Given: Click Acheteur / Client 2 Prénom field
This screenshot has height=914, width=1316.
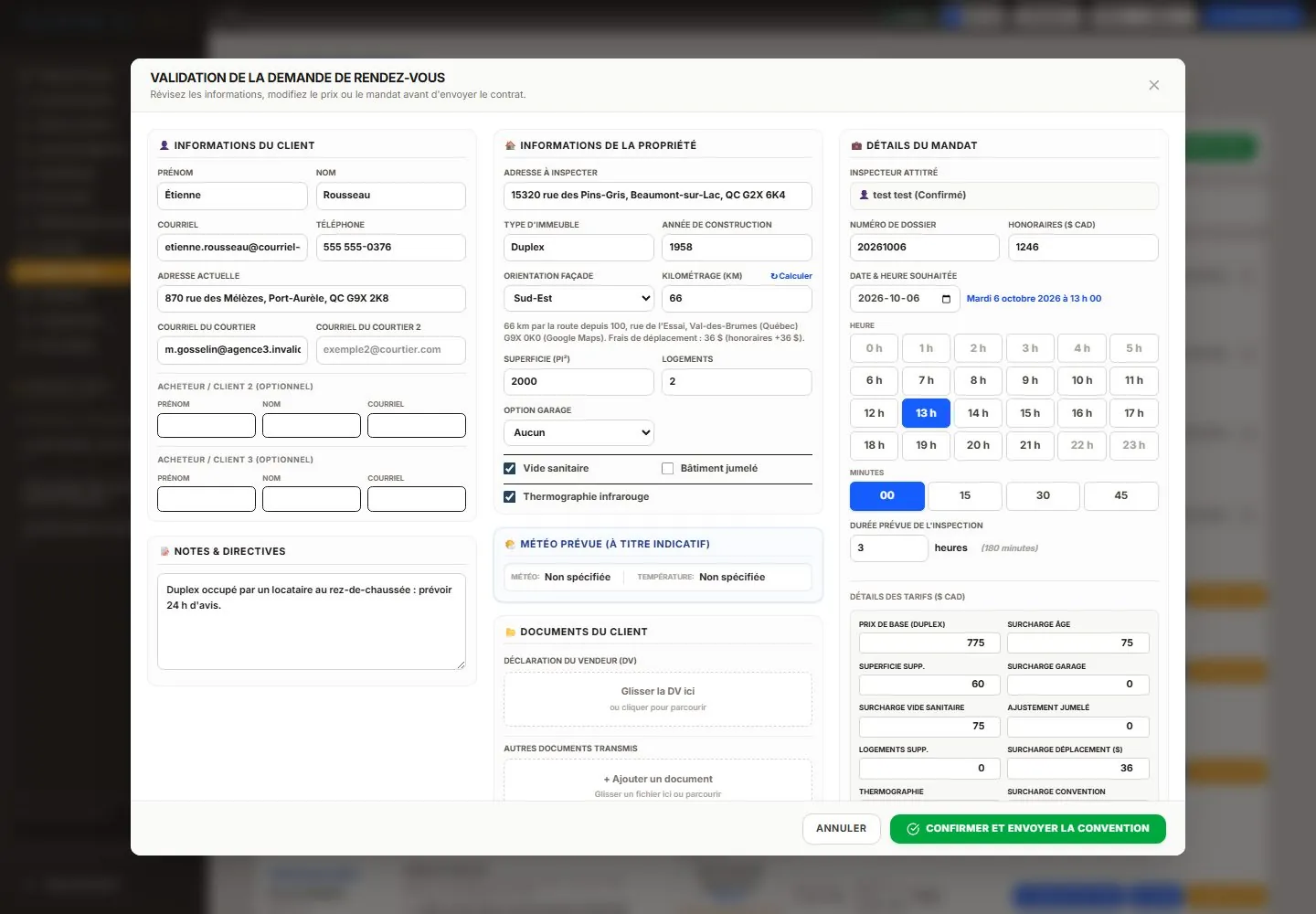Looking at the screenshot, I should tap(207, 426).
